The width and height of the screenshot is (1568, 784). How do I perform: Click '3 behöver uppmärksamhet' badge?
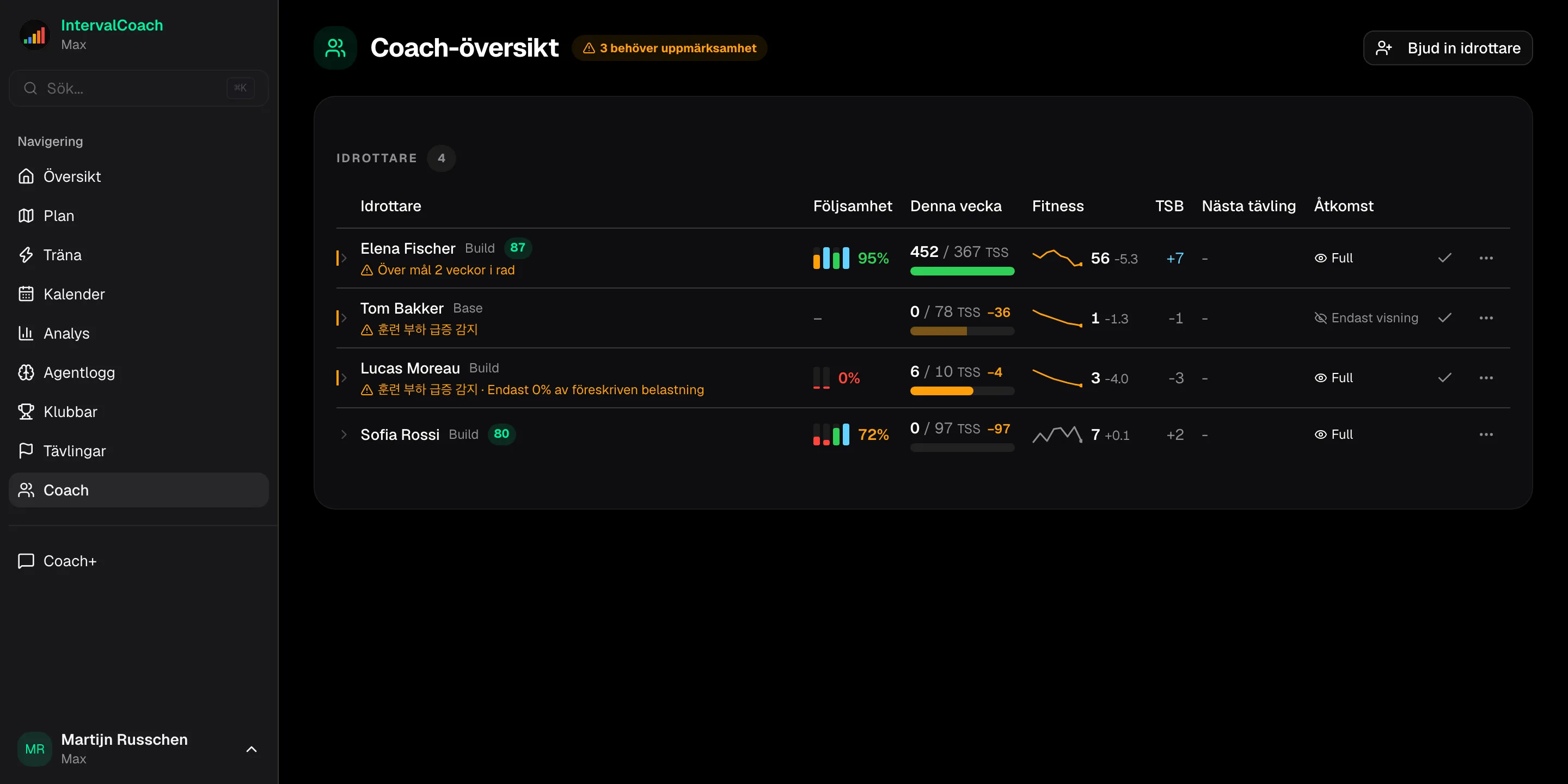(x=669, y=48)
